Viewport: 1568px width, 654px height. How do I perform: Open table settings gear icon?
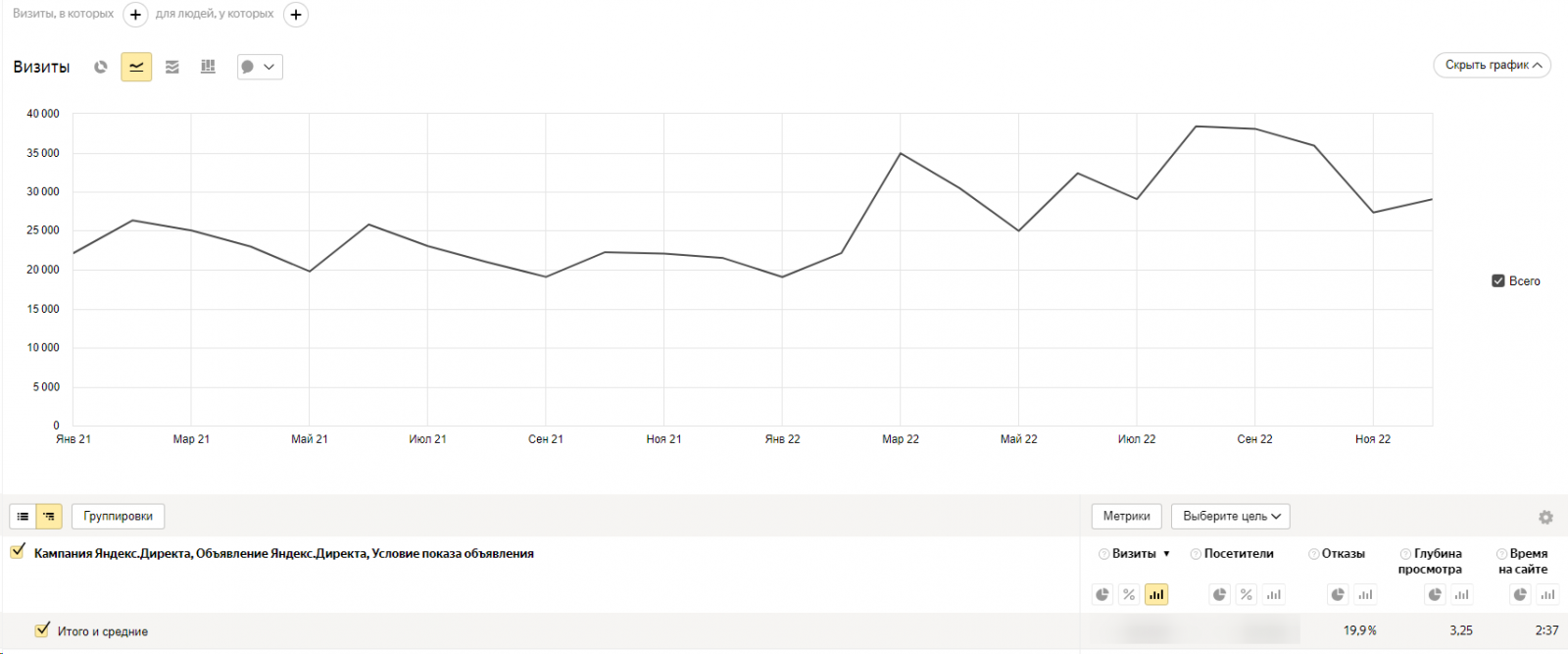(1545, 517)
